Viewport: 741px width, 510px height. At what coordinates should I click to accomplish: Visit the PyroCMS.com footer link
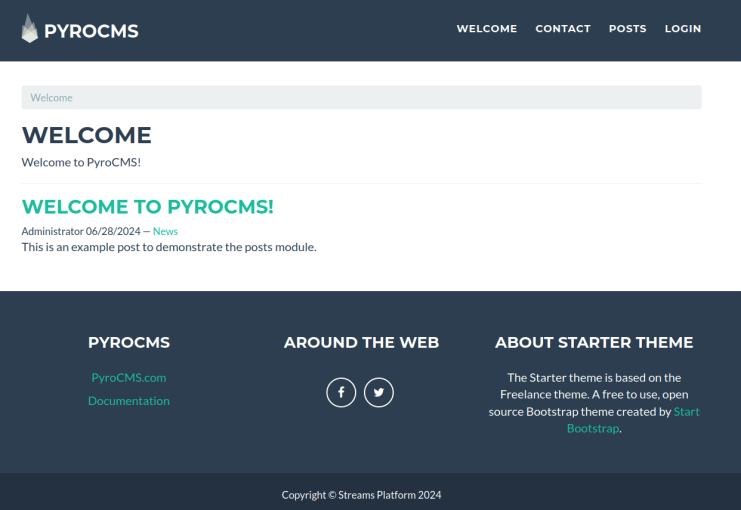(x=129, y=378)
